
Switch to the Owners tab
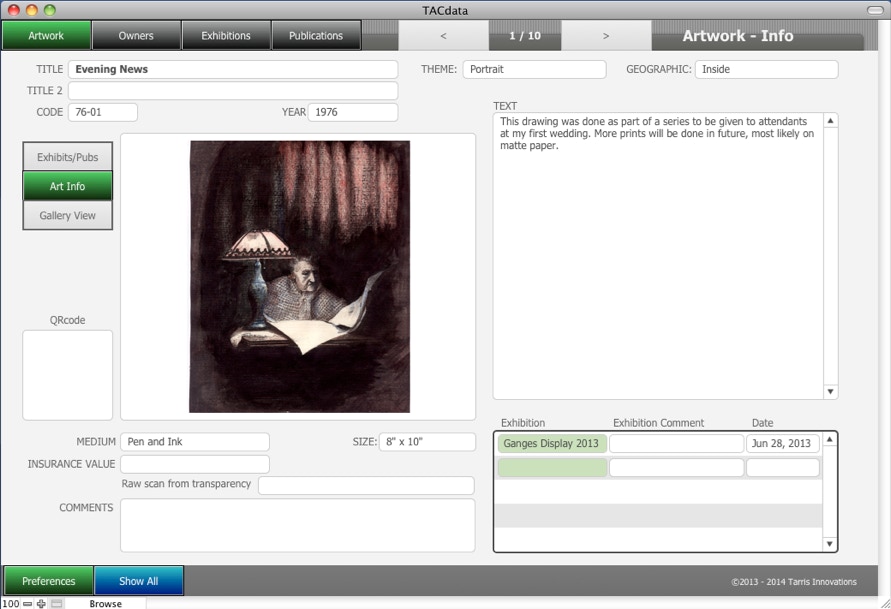click(x=136, y=36)
